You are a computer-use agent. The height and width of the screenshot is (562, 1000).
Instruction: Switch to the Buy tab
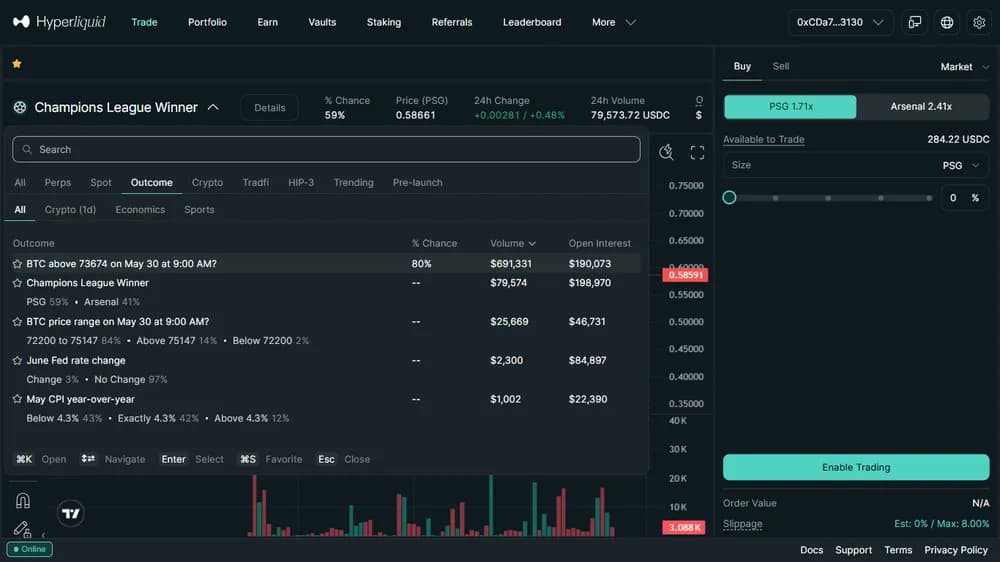point(742,66)
